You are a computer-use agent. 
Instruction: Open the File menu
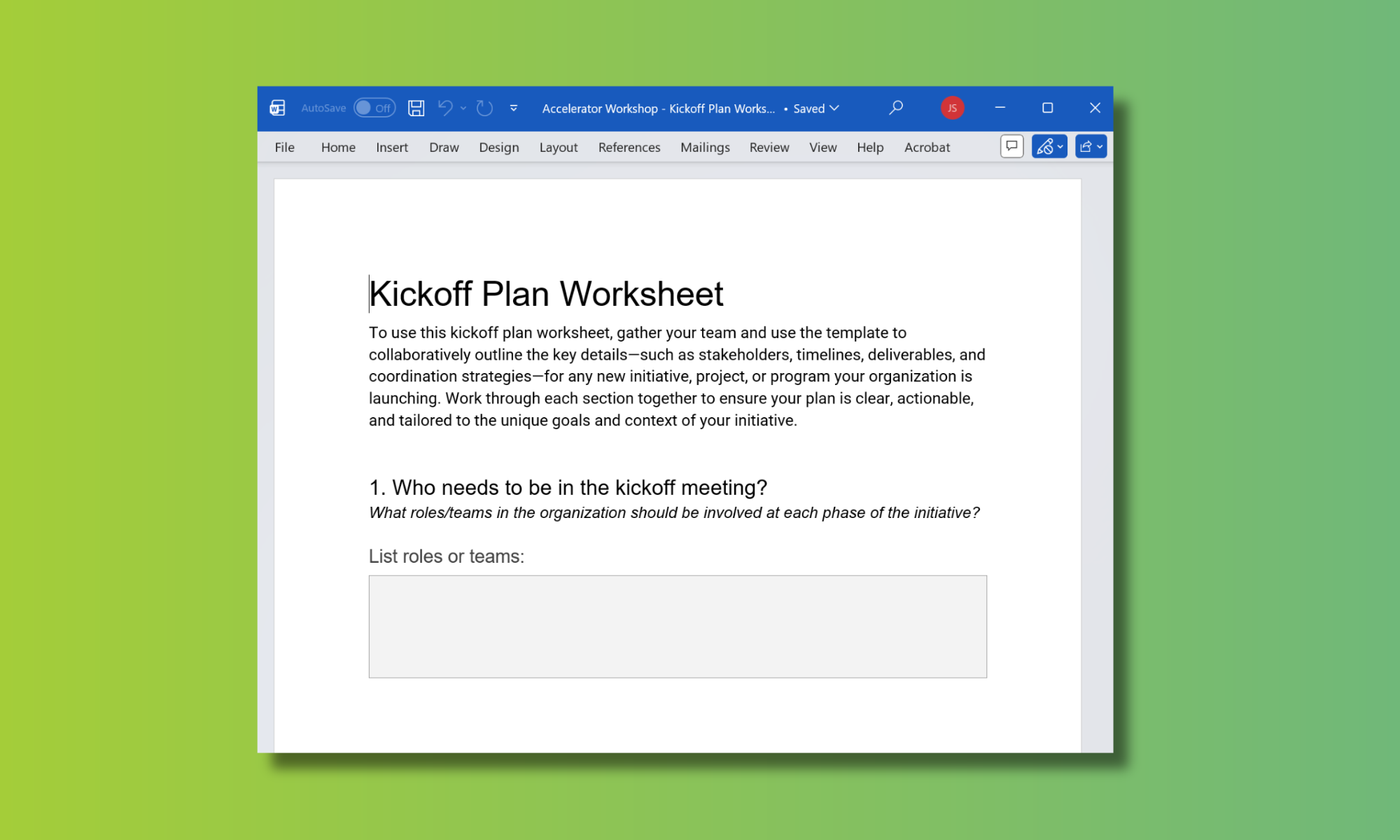coord(284,147)
